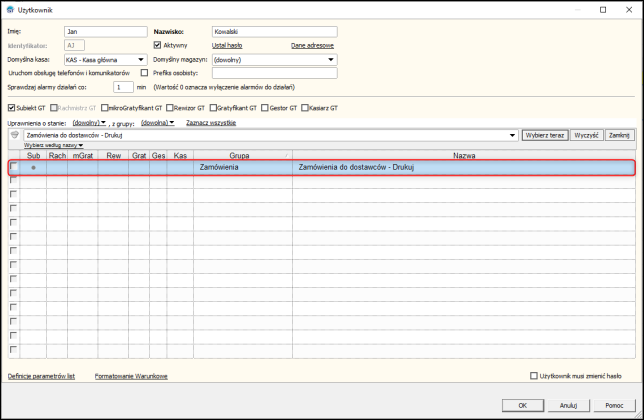This screenshot has width=644, height=420.
Task: Select the 'Zamówienia do dostawców - Drukuj' name cell
Action: coord(464,167)
